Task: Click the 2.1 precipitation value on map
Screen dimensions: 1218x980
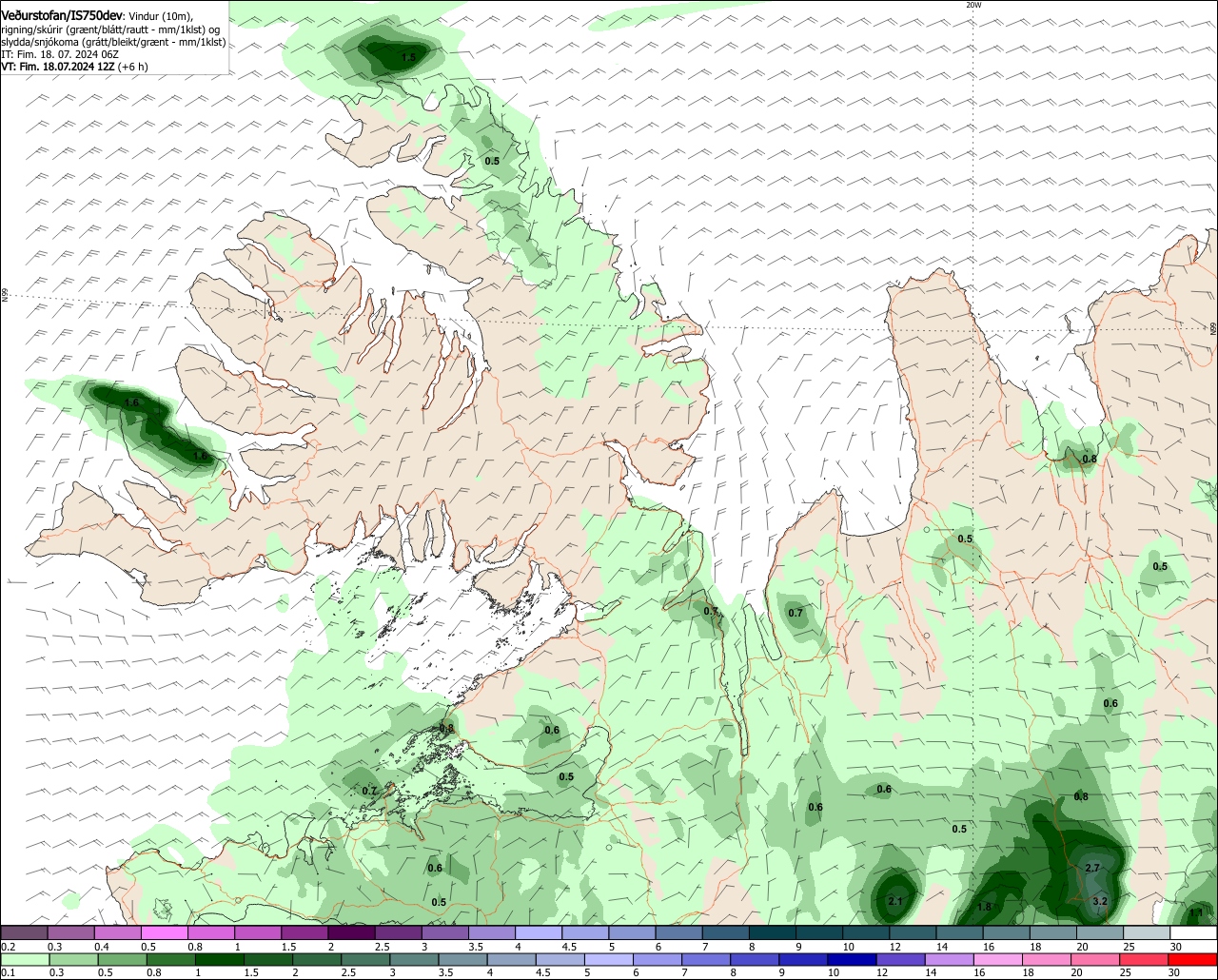Action: coord(894,901)
